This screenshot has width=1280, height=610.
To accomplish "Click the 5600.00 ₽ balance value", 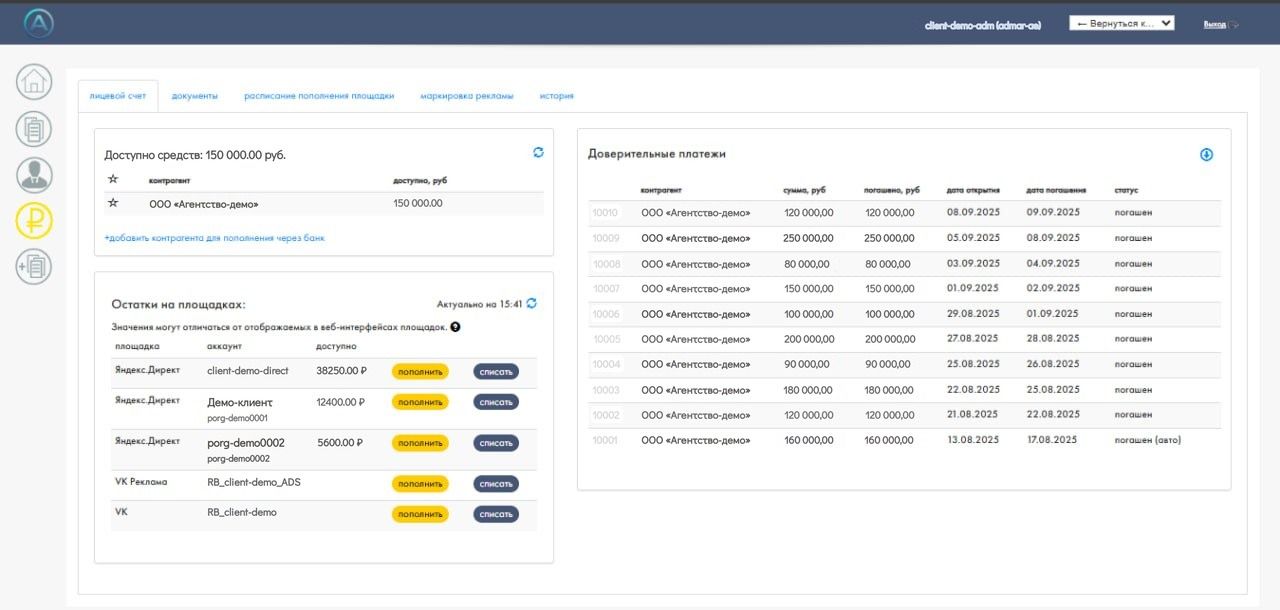I will click(x=340, y=442).
